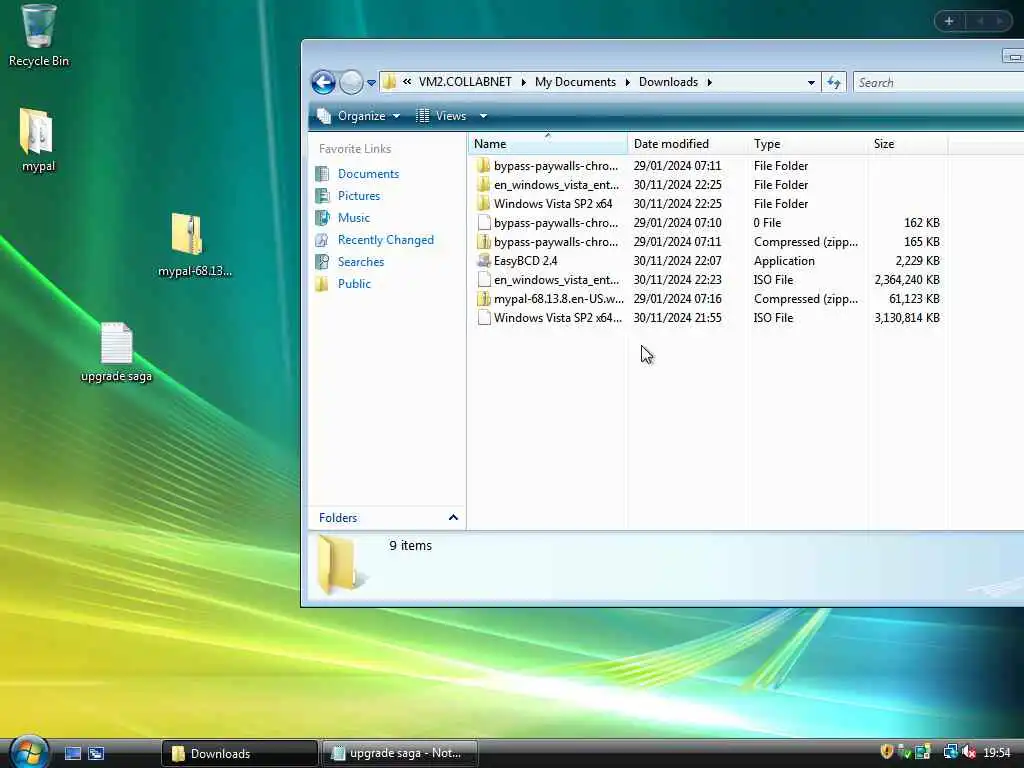This screenshot has width=1024, height=768.
Task: Sort by the Type column
Action: [x=807, y=144]
